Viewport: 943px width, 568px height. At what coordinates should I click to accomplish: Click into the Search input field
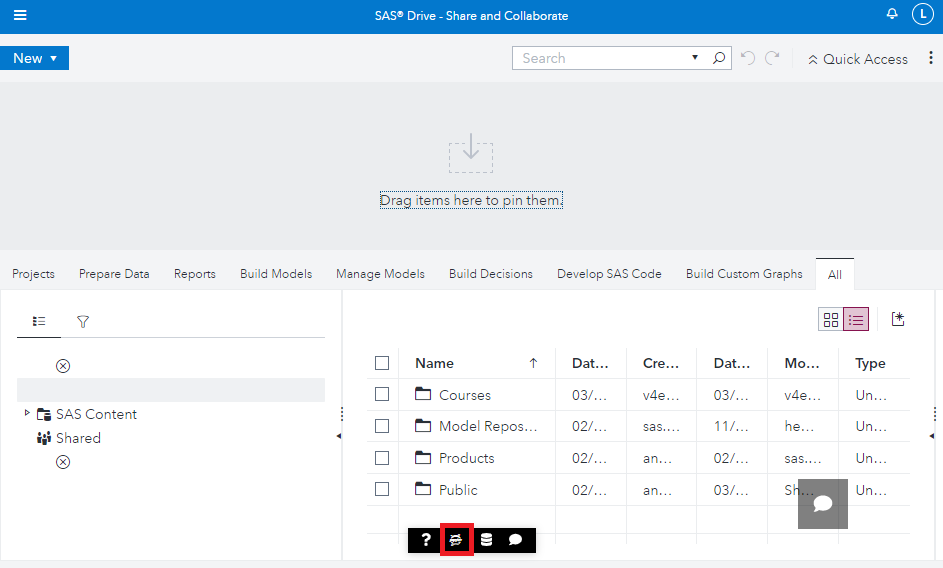click(x=600, y=58)
